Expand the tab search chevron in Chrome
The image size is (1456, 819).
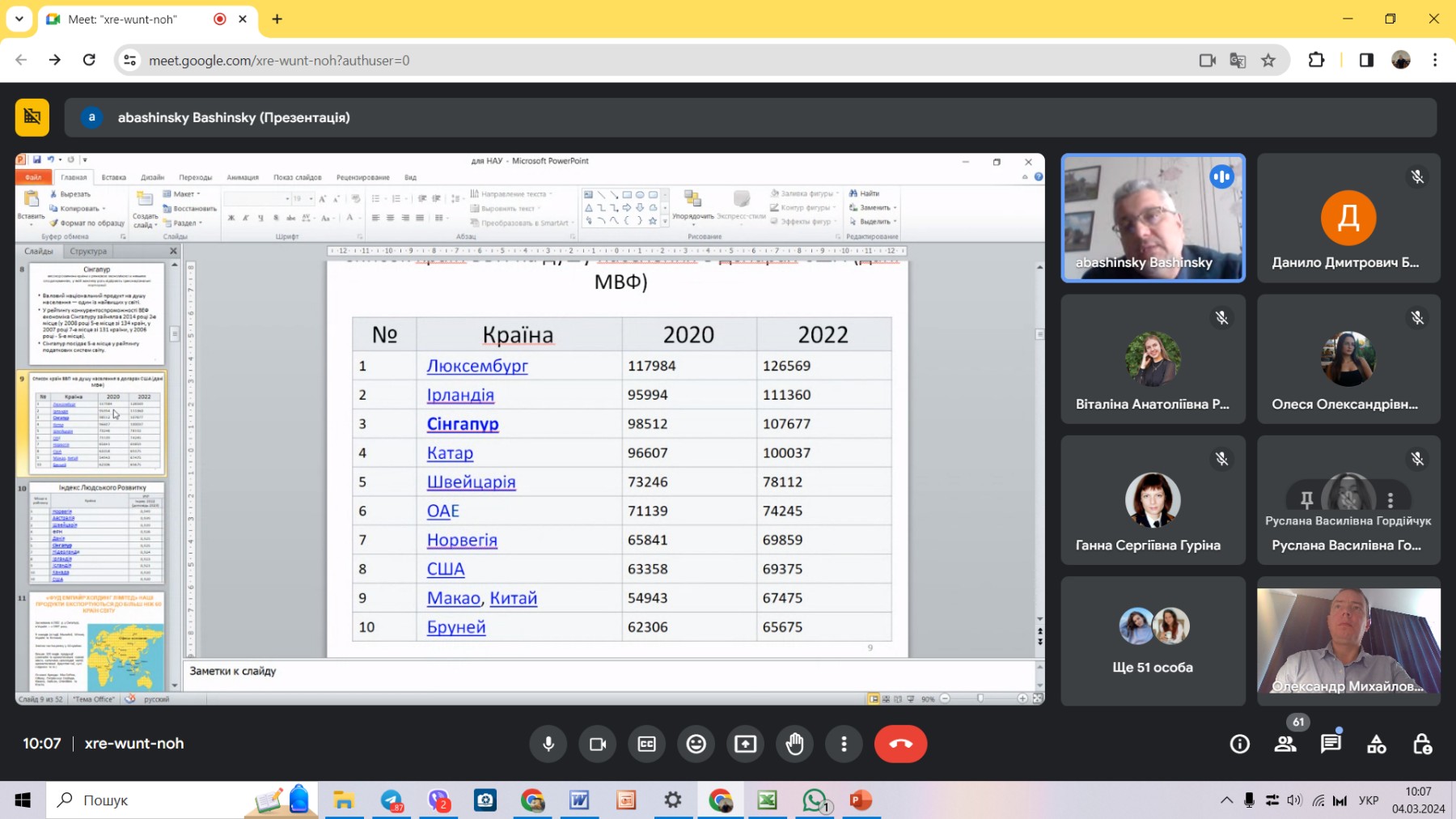point(19,19)
